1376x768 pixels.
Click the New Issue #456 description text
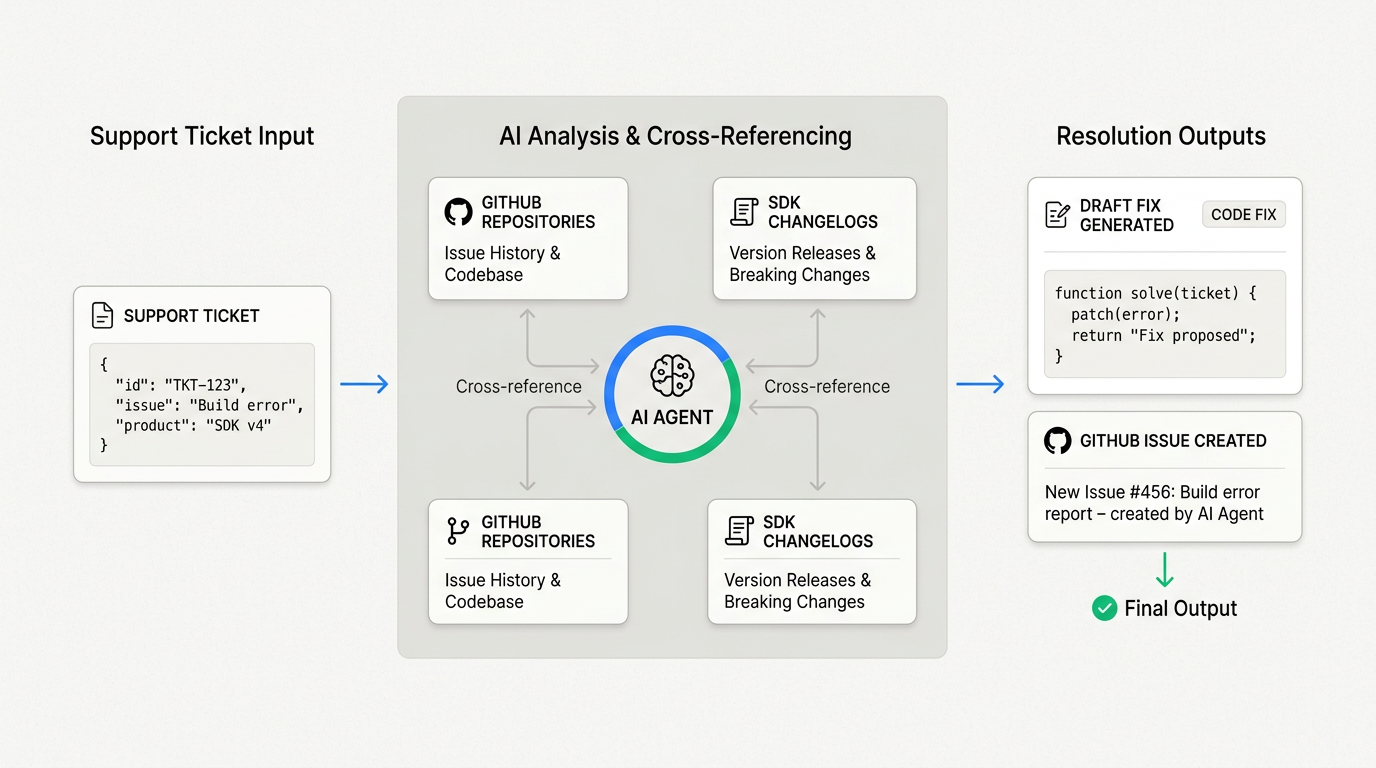click(1154, 503)
